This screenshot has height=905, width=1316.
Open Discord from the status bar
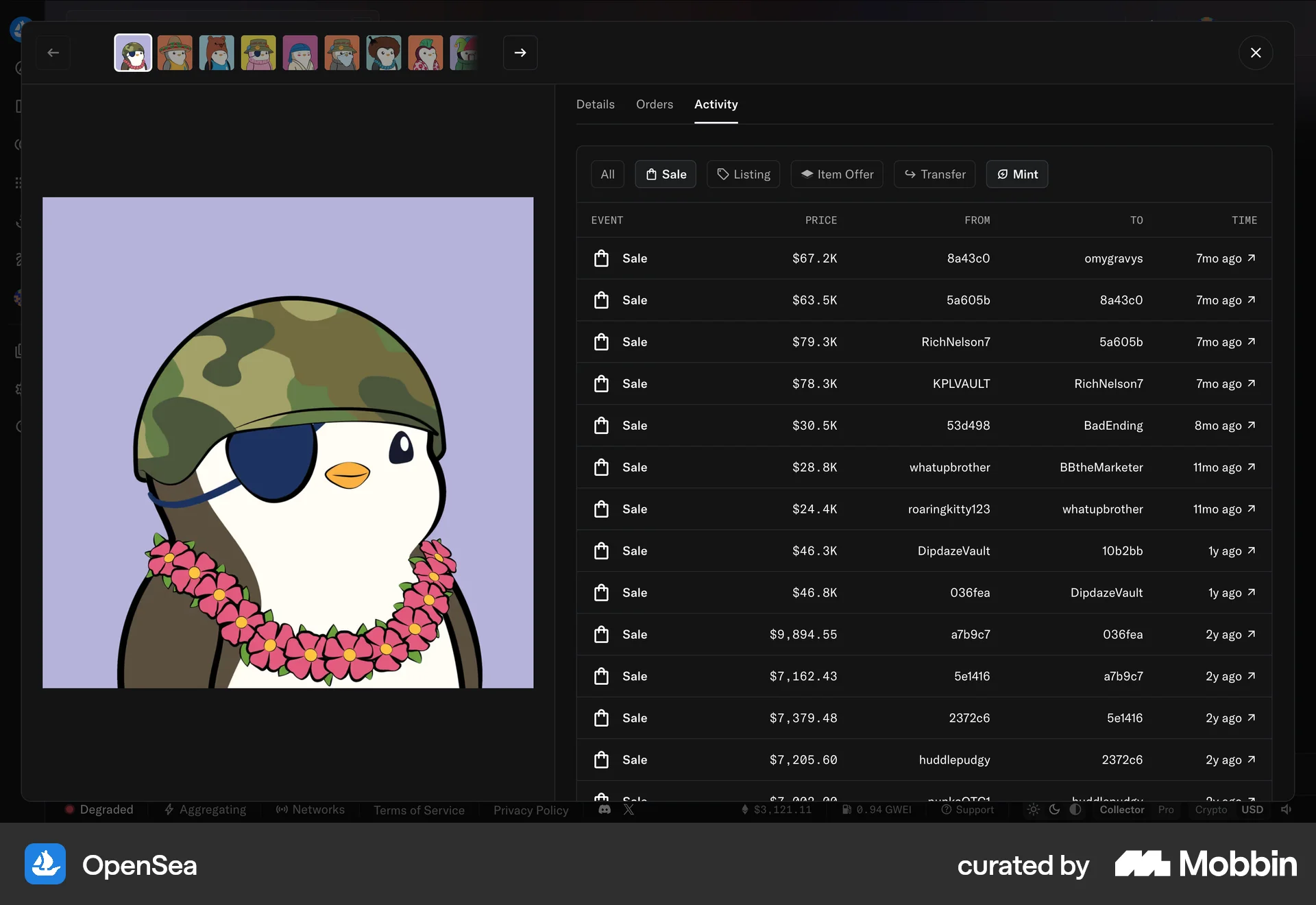pos(605,810)
